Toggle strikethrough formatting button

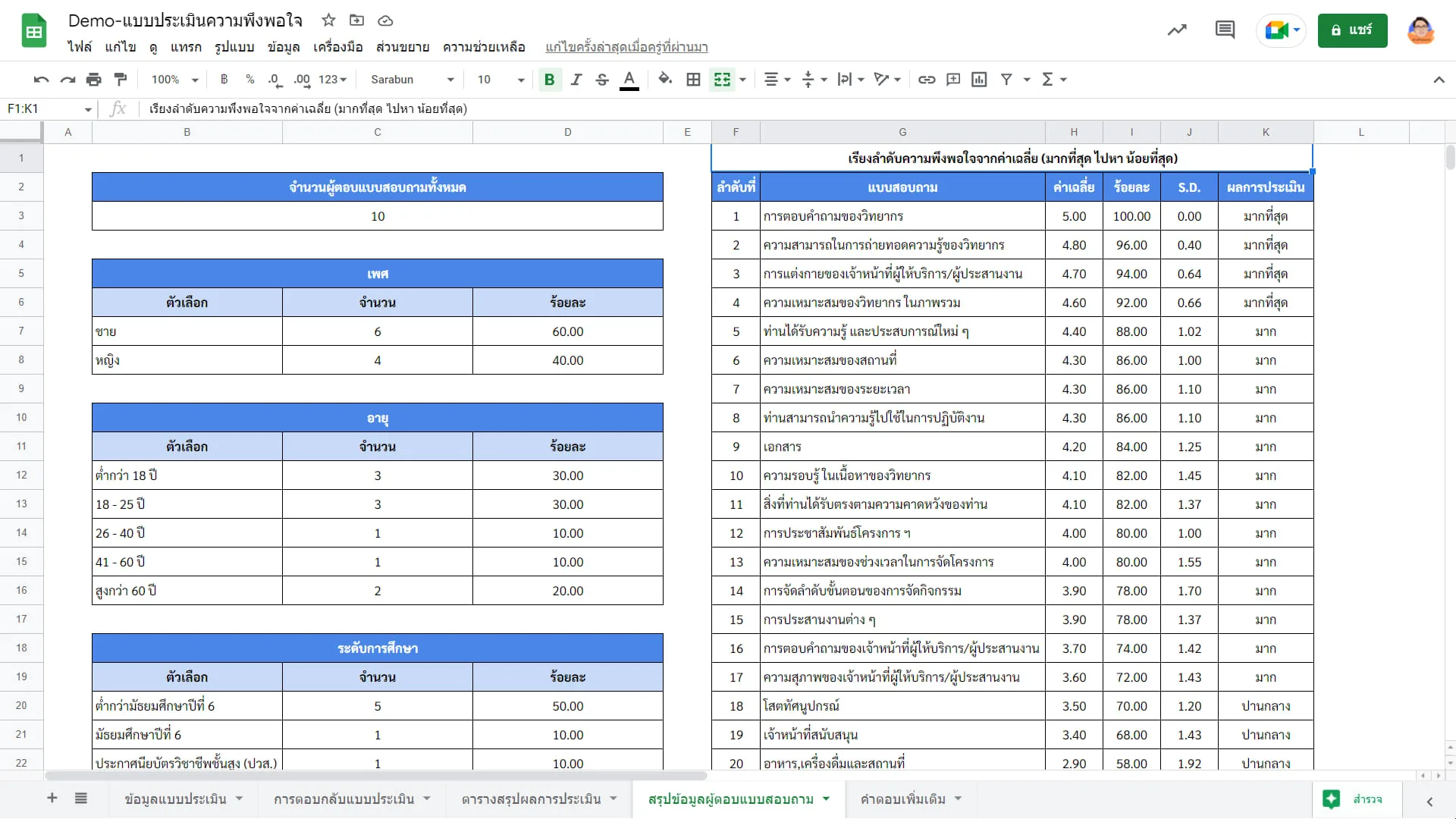pyautogui.click(x=602, y=80)
